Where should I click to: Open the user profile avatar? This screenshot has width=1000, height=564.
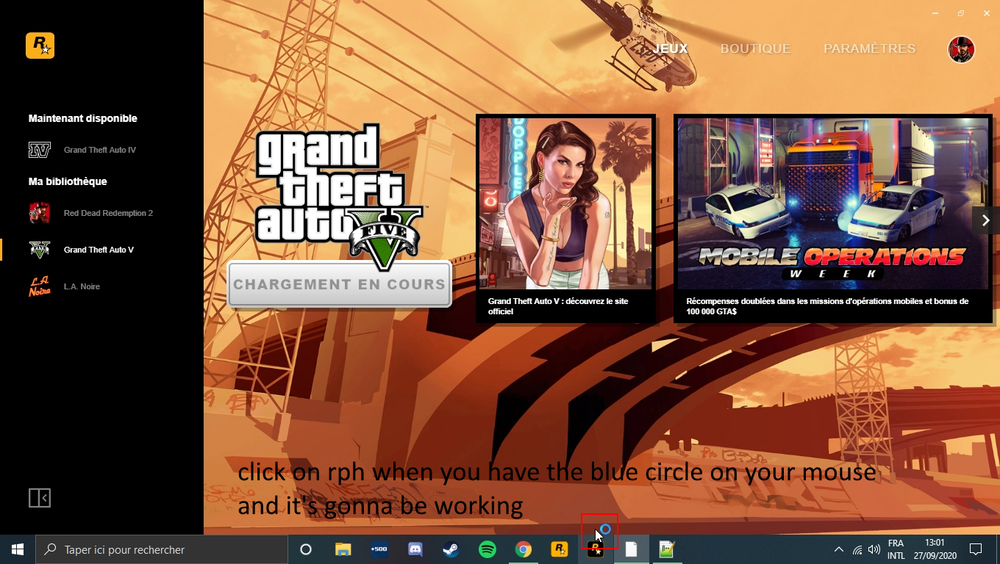(x=961, y=49)
